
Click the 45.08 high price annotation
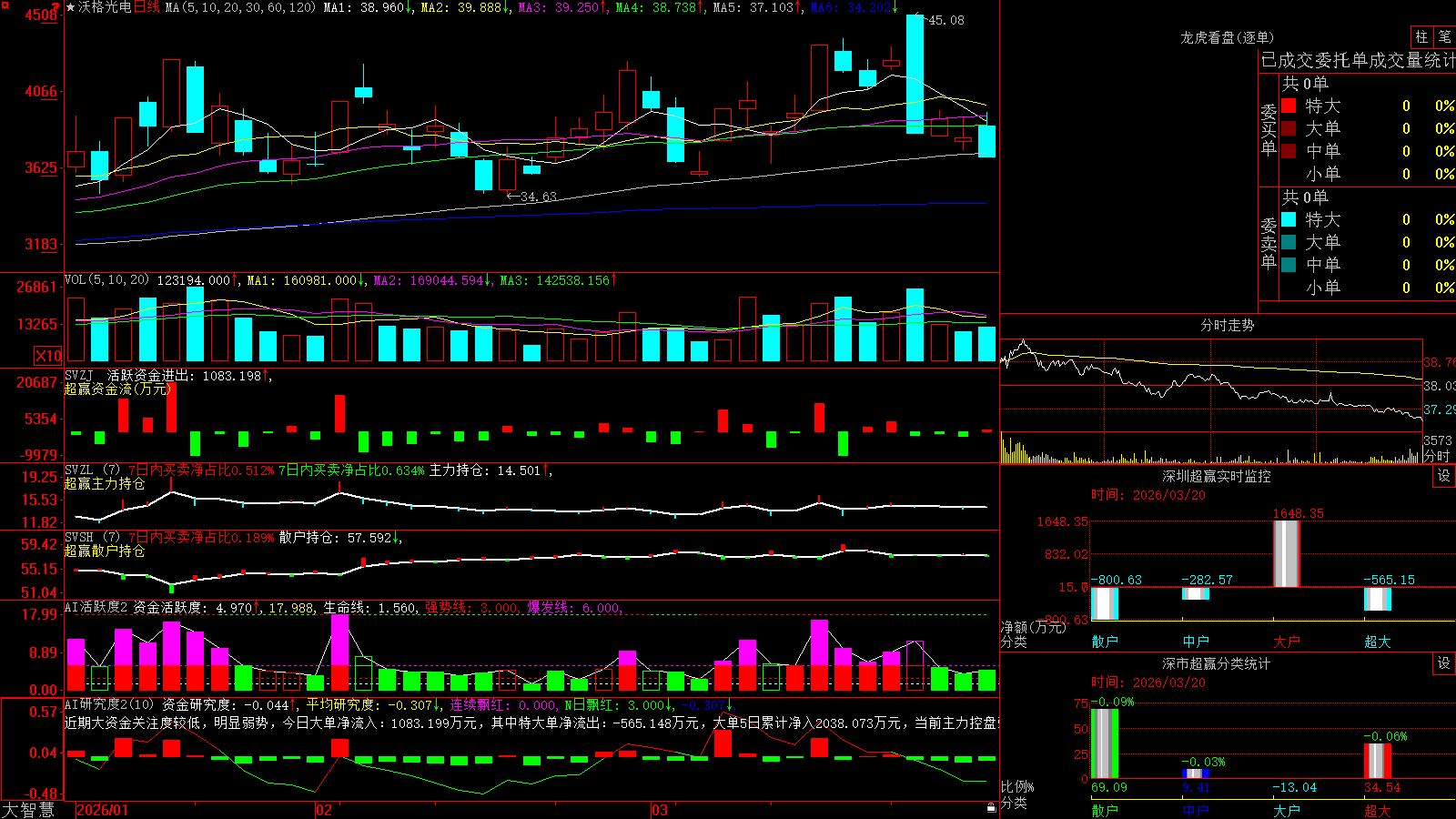945,20
